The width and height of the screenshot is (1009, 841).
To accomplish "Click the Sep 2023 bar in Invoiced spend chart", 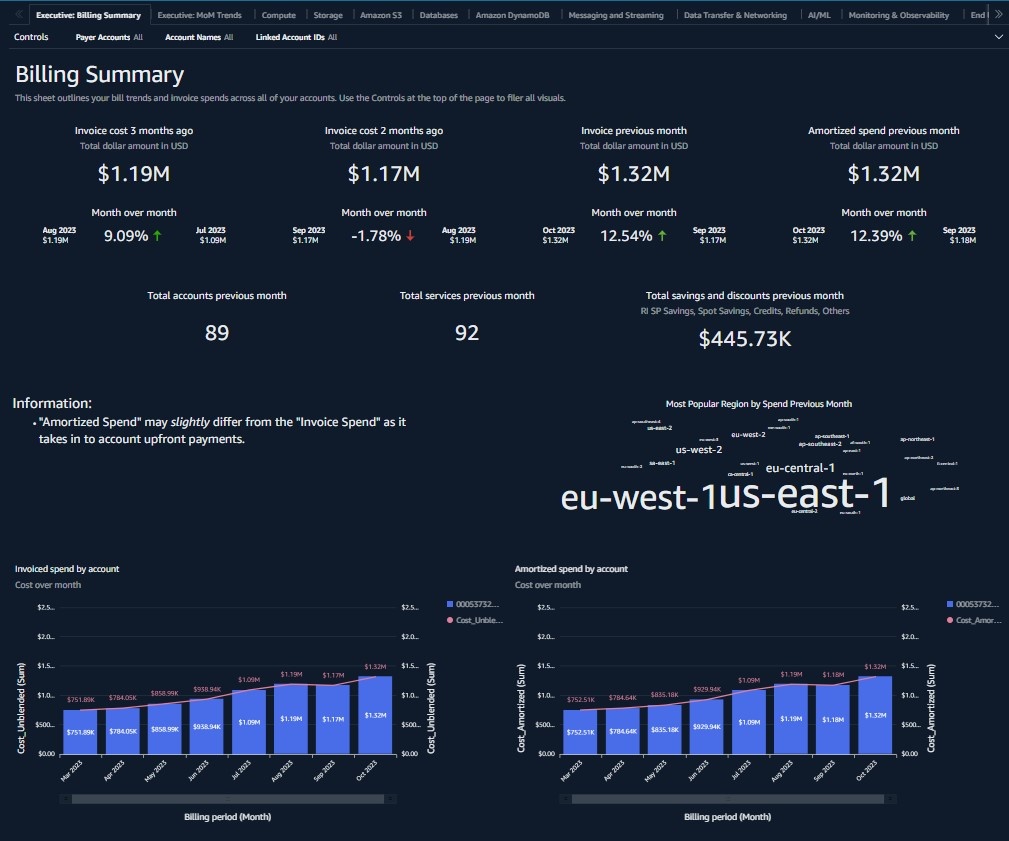I will tap(333, 720).
